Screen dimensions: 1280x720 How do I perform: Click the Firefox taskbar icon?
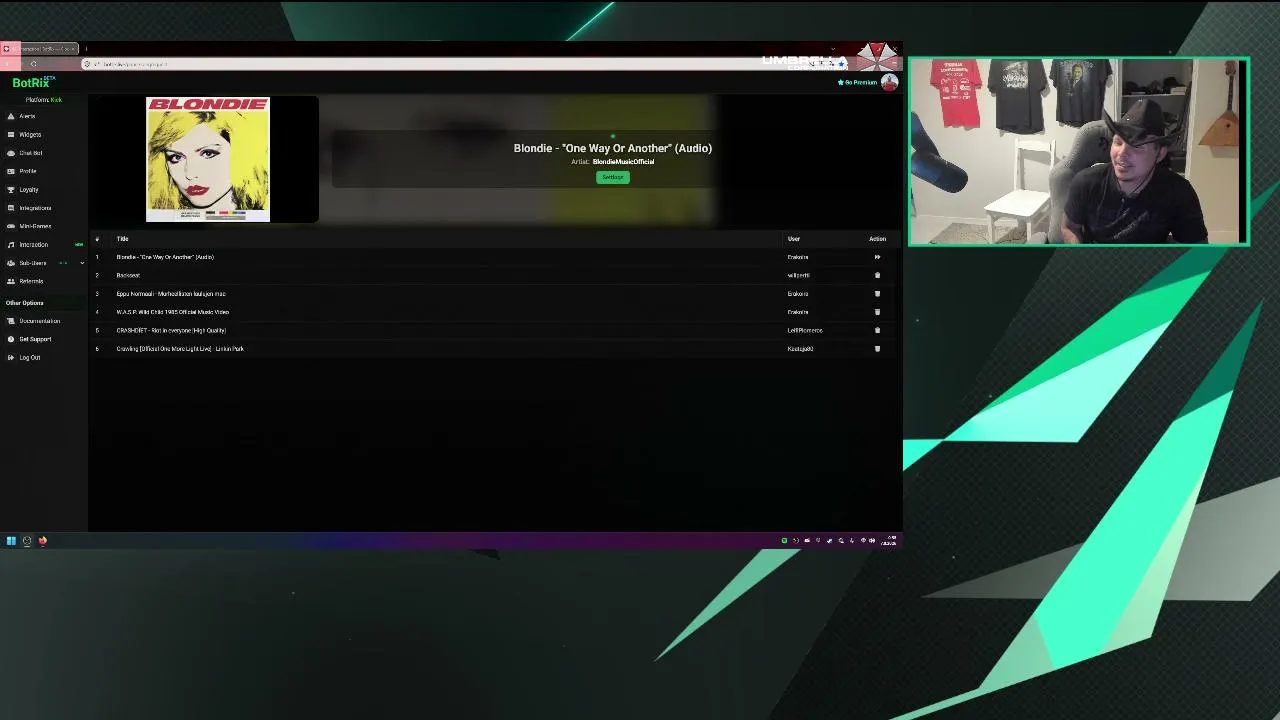pos(43,541)
